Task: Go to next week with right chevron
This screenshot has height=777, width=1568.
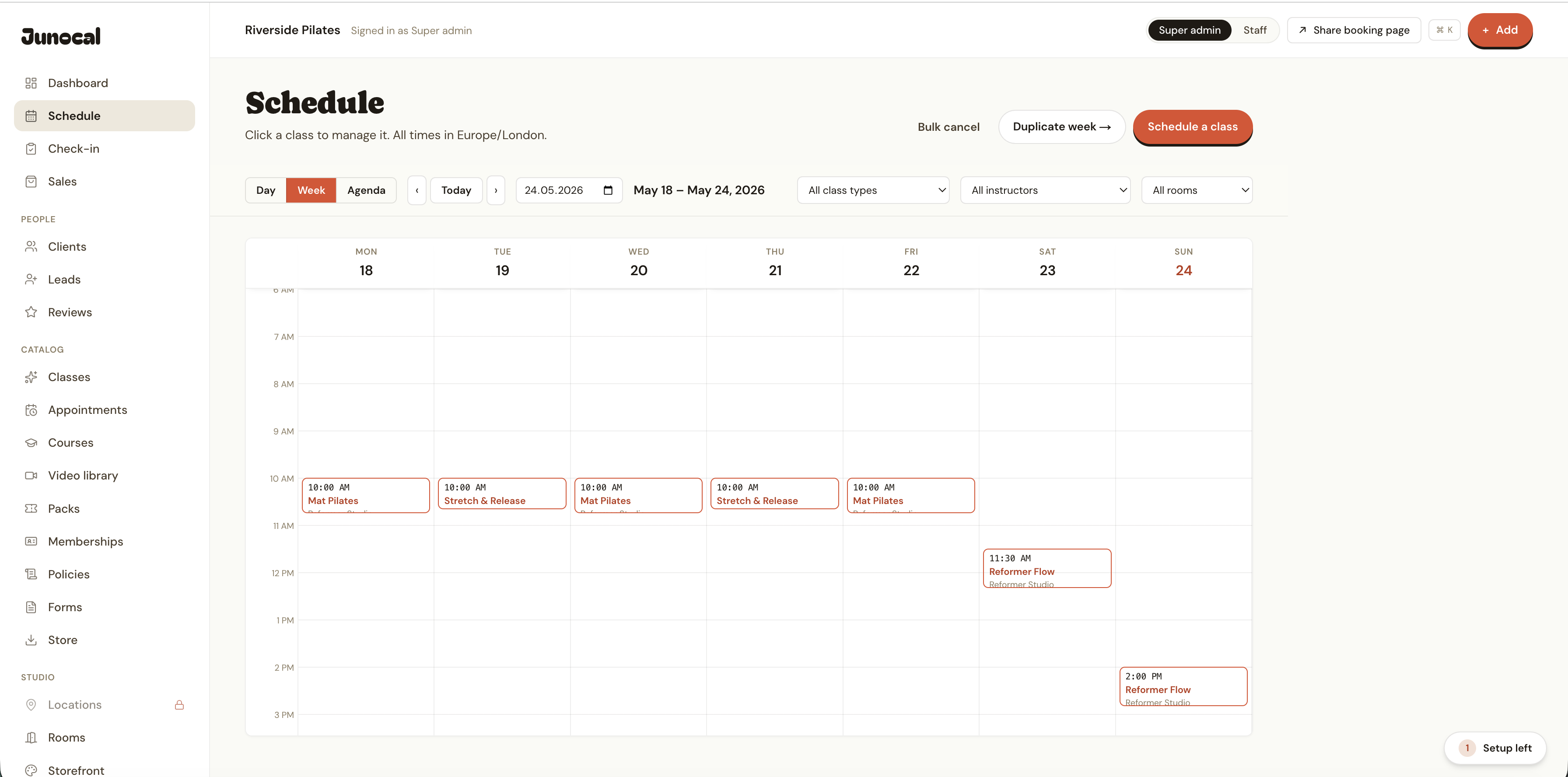Action: click(x=496, y=190)
